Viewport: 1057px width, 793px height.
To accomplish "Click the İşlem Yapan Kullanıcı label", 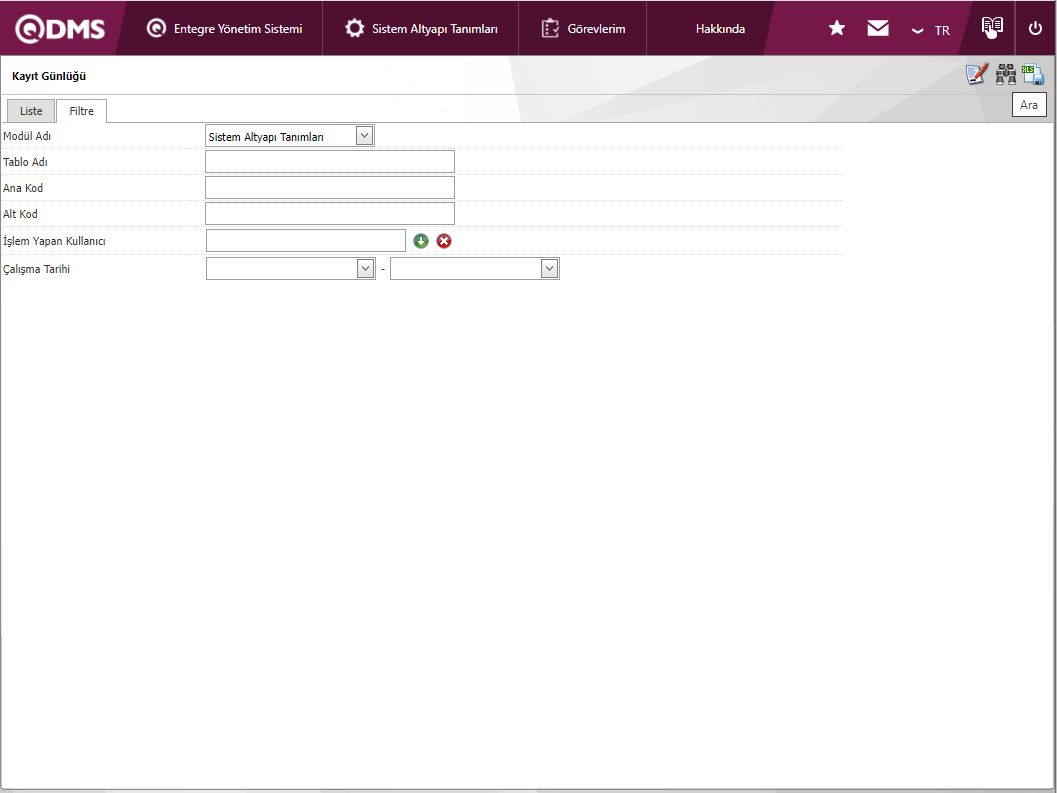I will [x=54, y=241].
